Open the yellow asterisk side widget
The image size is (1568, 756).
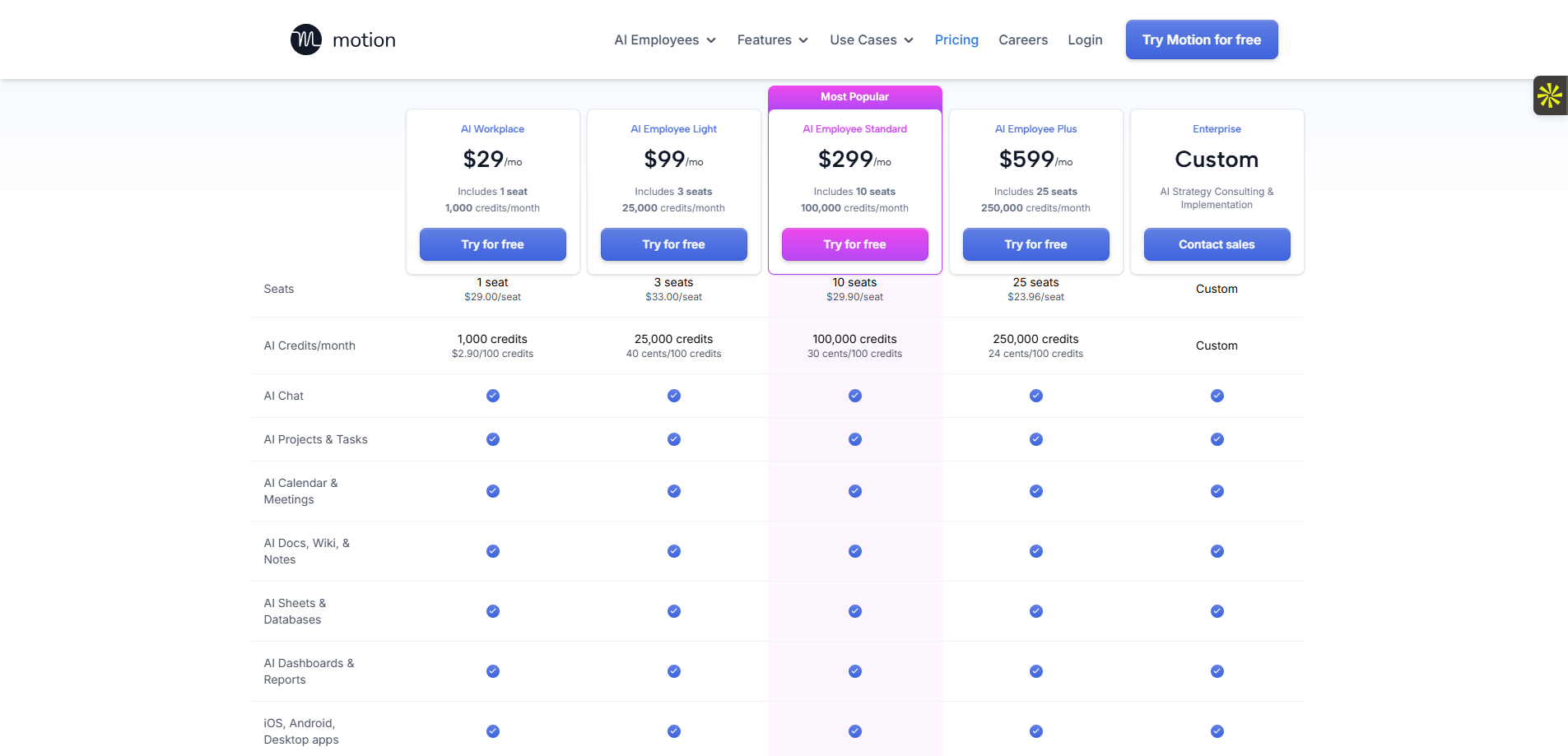tap(1550, 95)
